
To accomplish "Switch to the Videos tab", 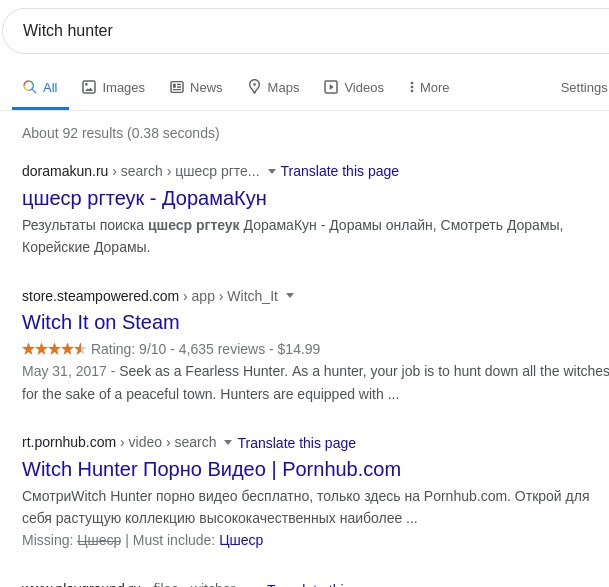I will coord(354,87).
